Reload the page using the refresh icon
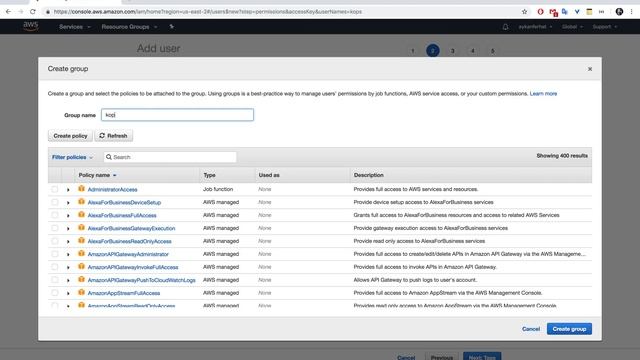 [x=33, y=12]
